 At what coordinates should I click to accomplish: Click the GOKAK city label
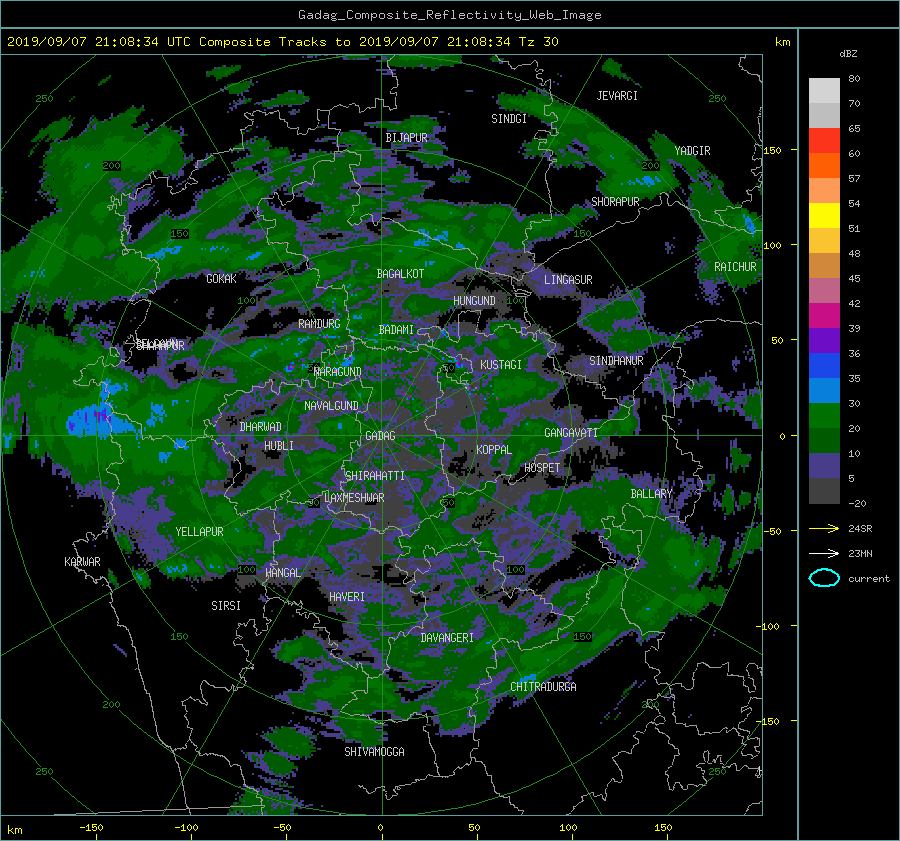(221, 278)
